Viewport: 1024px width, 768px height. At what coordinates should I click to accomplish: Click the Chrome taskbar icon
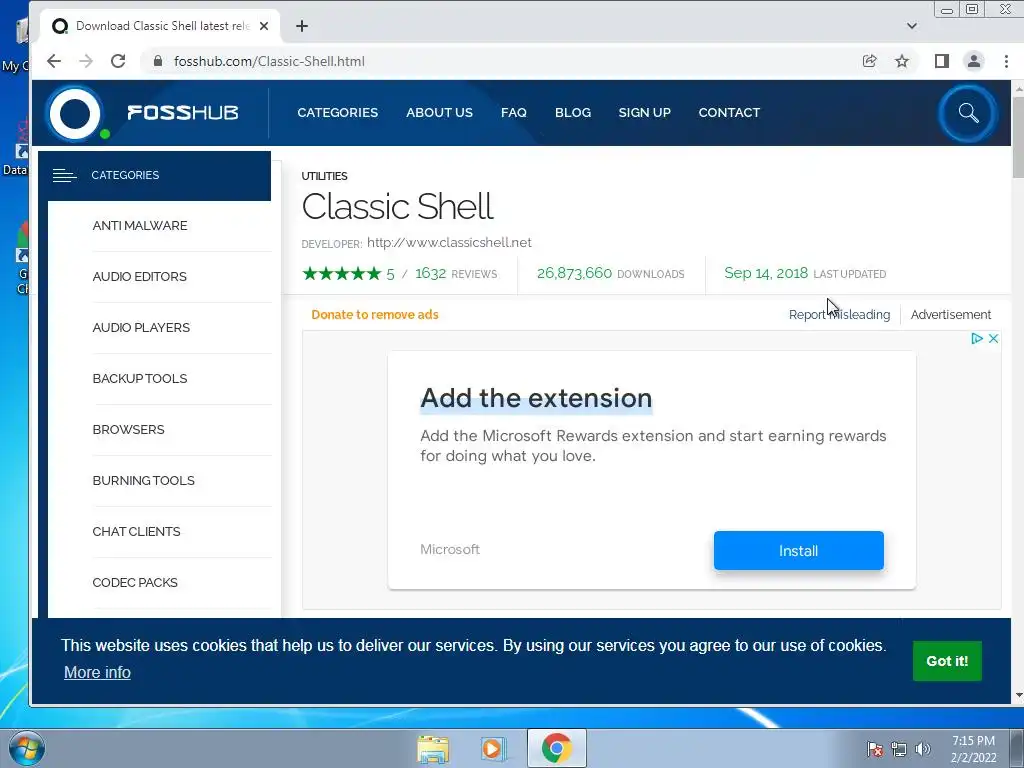[556, 748]
